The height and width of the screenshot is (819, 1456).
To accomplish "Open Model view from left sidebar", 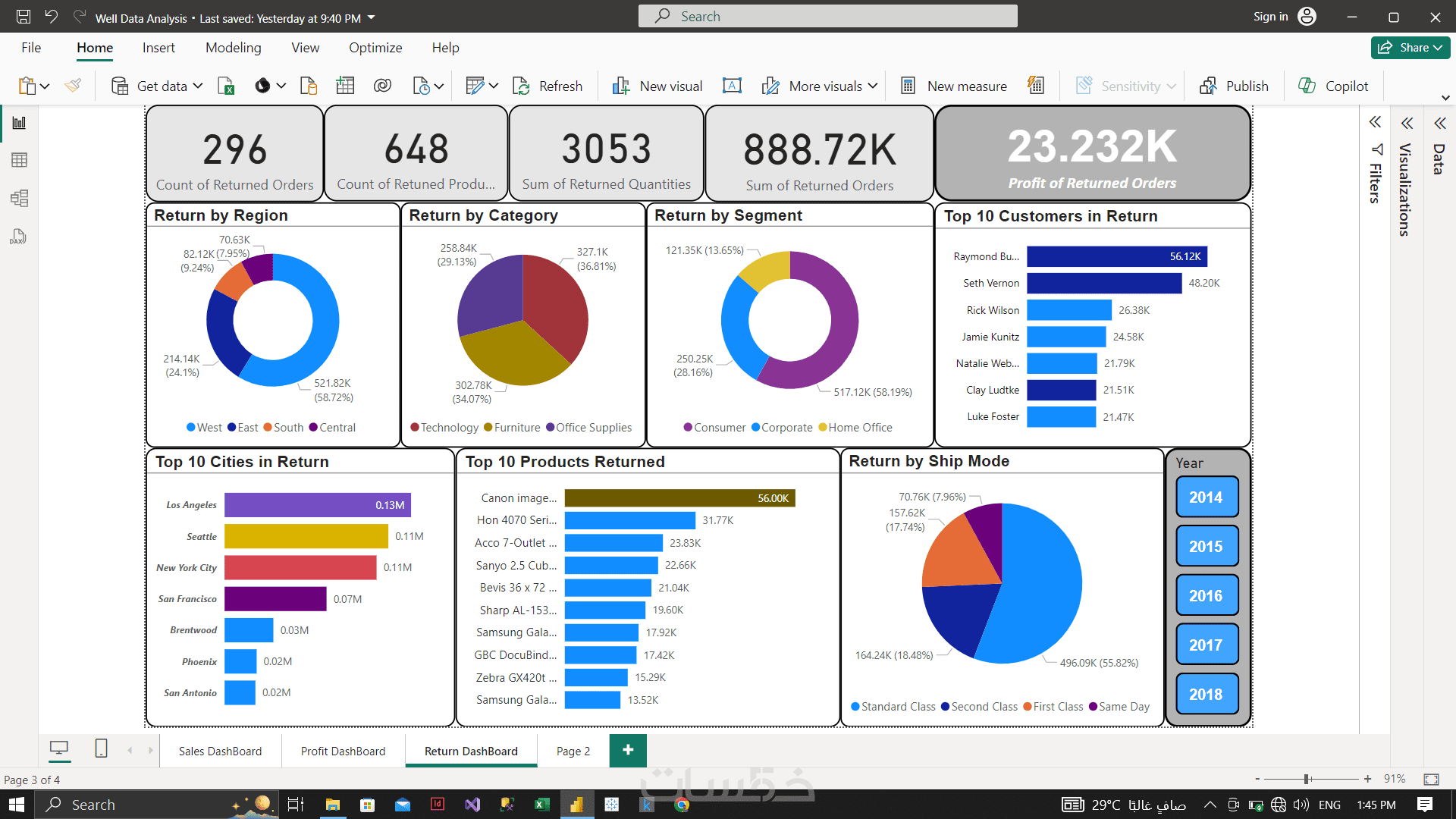I will 19,199.
